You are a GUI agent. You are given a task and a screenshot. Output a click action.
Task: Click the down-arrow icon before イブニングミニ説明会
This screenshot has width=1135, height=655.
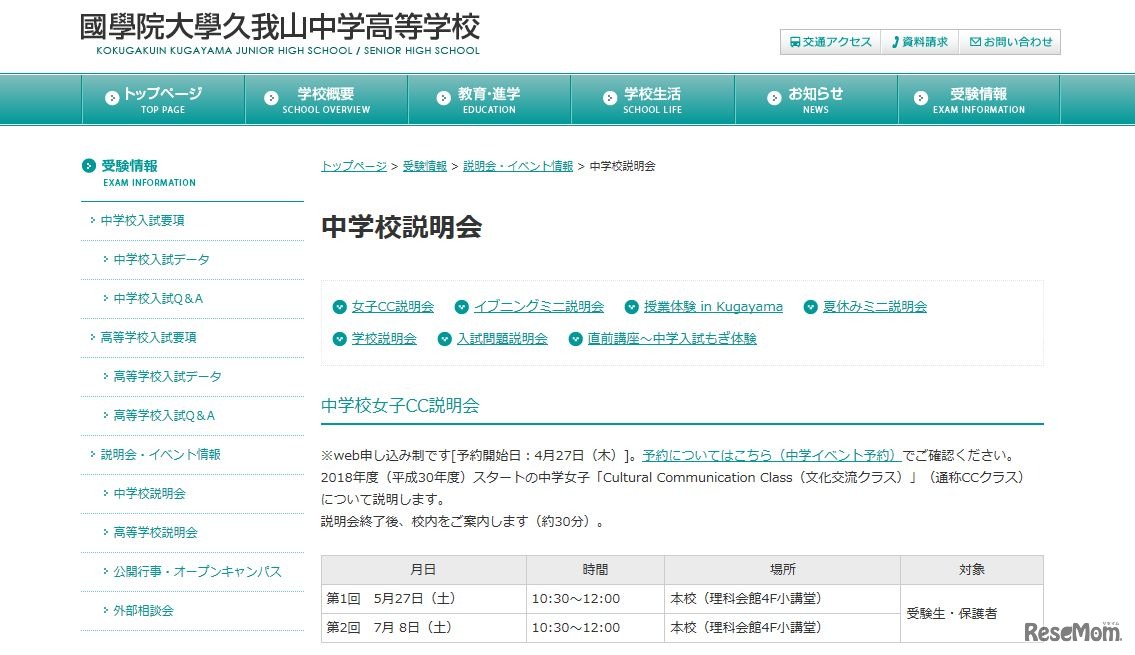coord(461,307)
